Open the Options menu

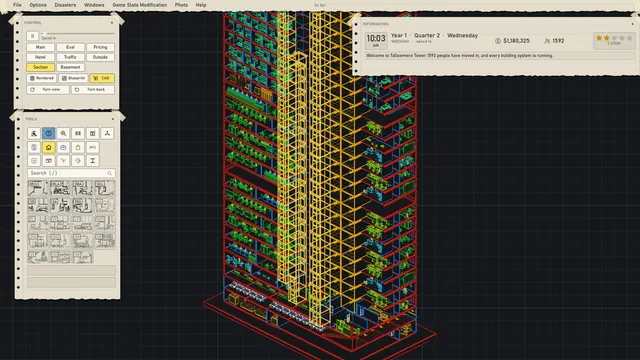38,5
